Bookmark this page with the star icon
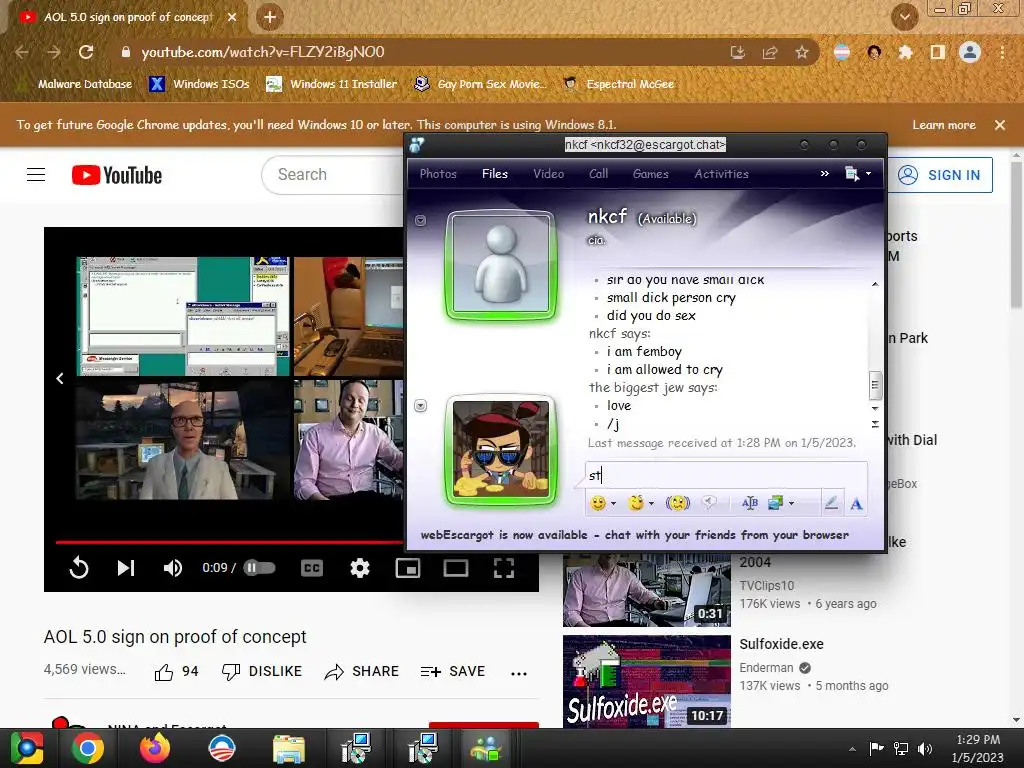1024x768 pixels. pos(802,52)
